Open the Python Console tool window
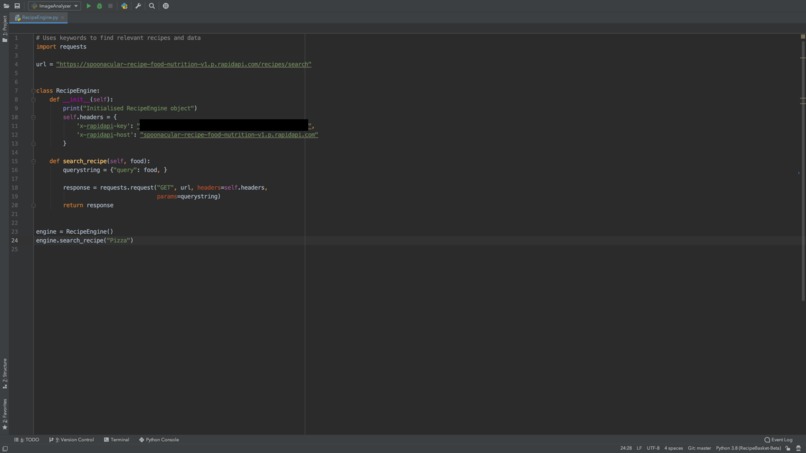 tap(159, 440)
